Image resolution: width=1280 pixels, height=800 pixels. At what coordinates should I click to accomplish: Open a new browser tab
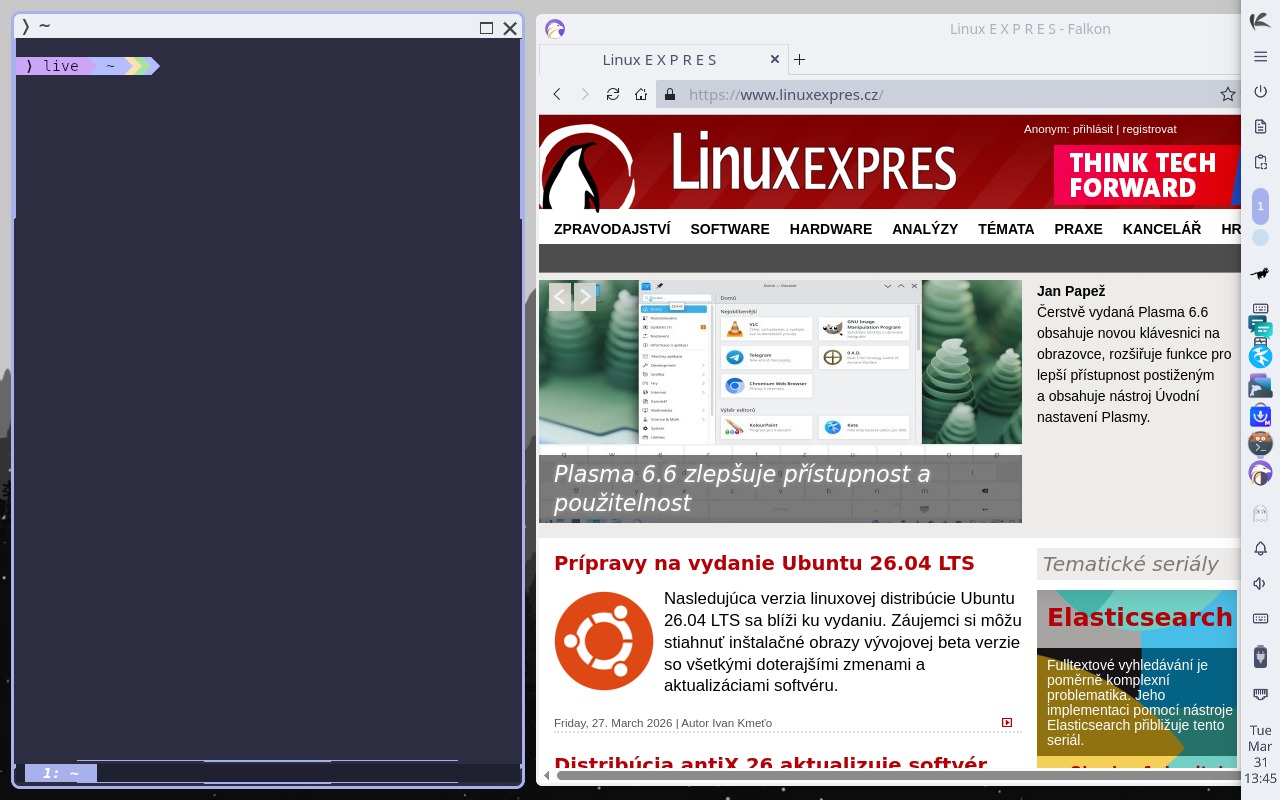(x=799, y=60)
